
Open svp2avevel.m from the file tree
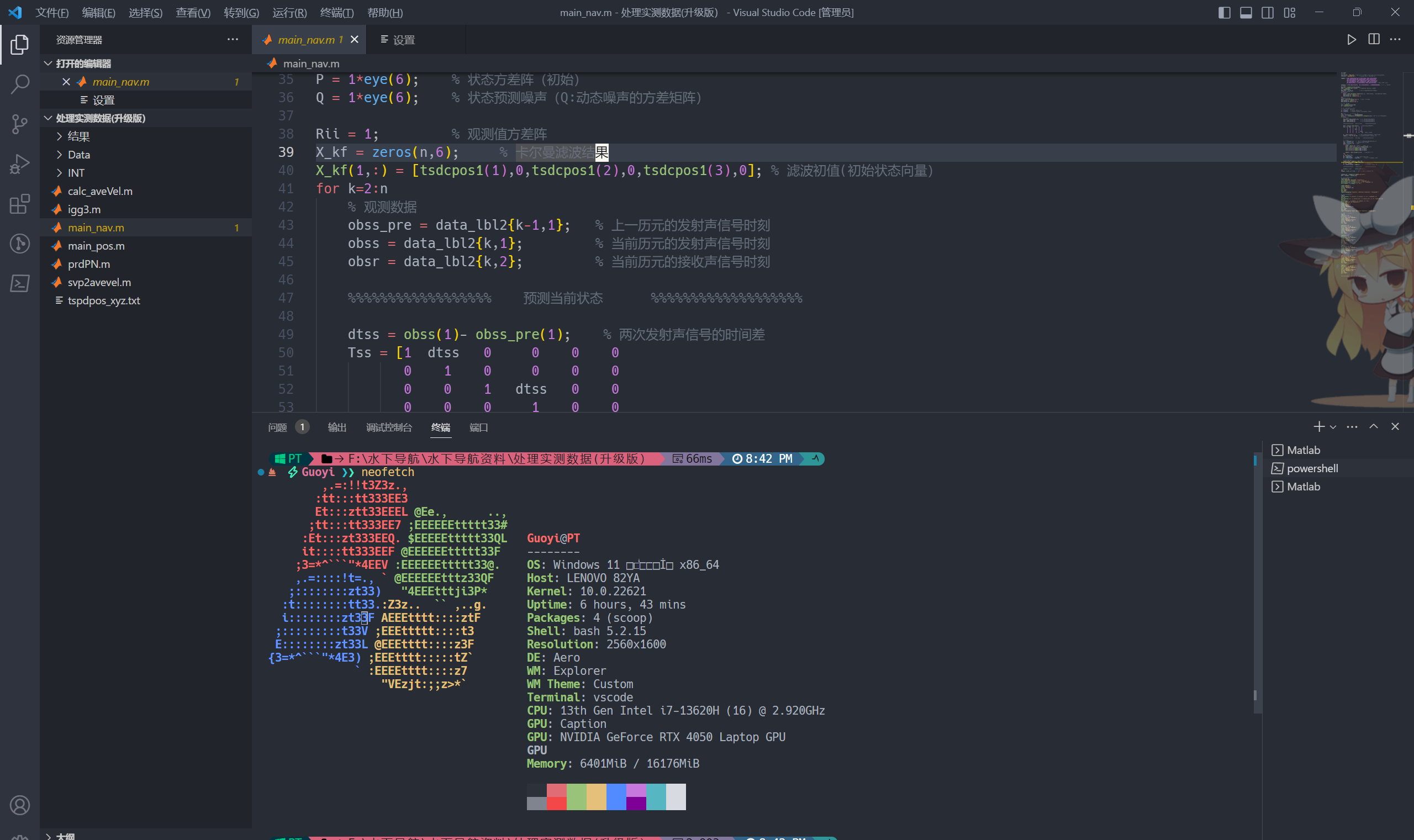[x=146, y=282]
